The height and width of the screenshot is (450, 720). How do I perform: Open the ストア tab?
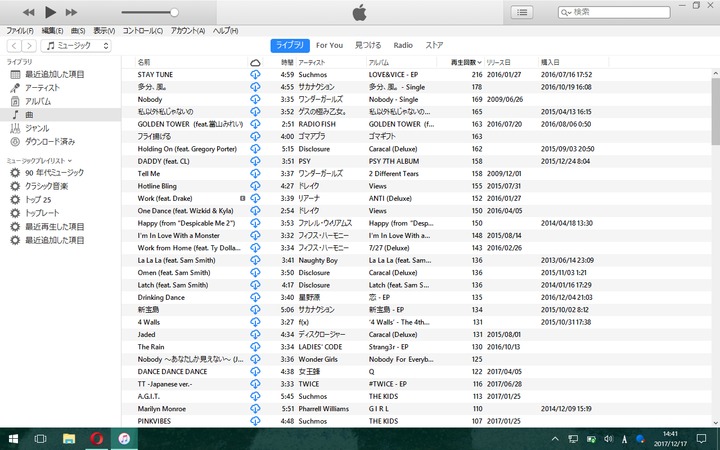(x=434, y=46)
